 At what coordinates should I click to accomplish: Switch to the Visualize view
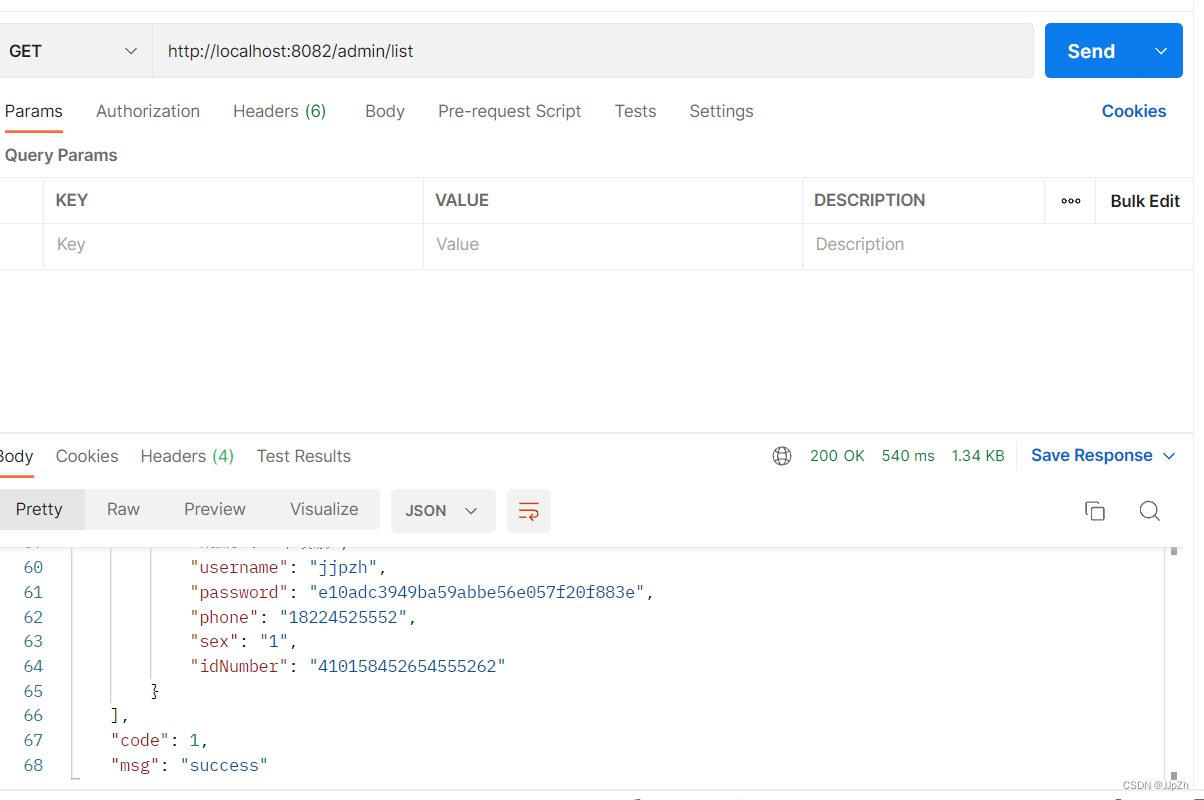coord(324,509)
